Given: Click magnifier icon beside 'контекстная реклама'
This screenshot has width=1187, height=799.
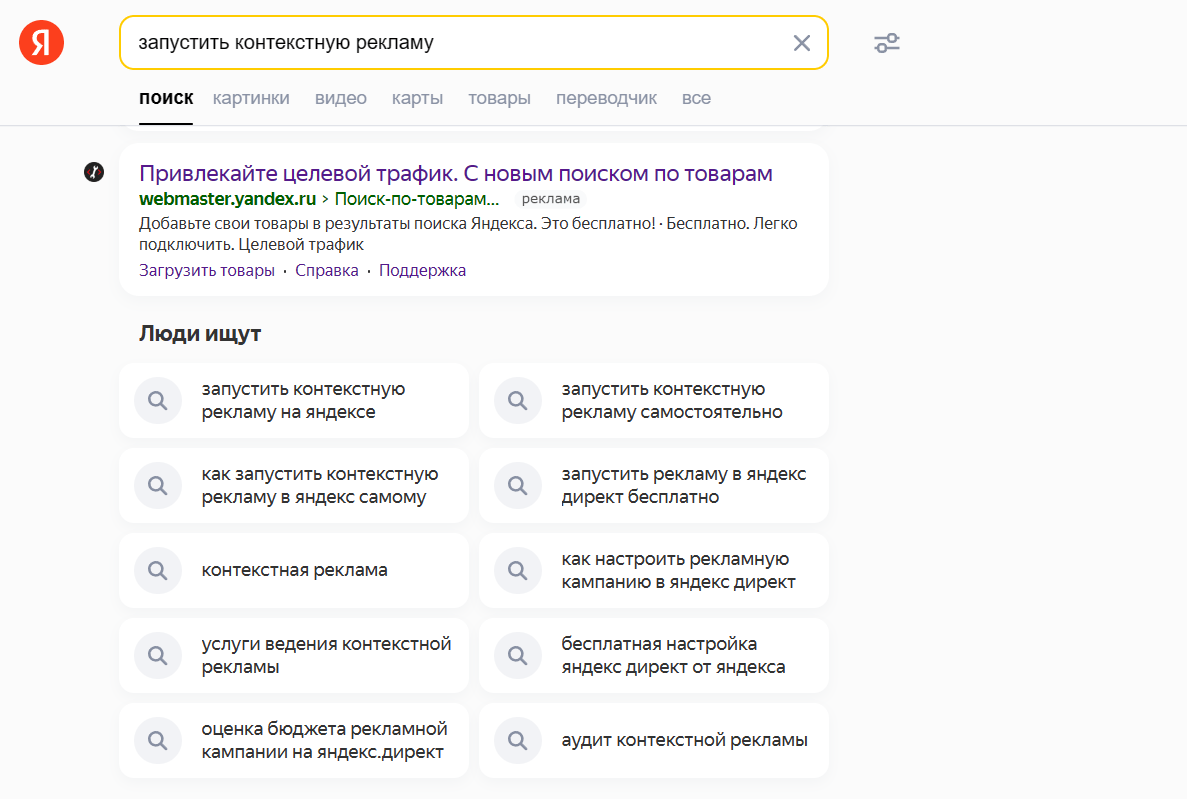Looking at the screenshot, I should tap(157, 570).
